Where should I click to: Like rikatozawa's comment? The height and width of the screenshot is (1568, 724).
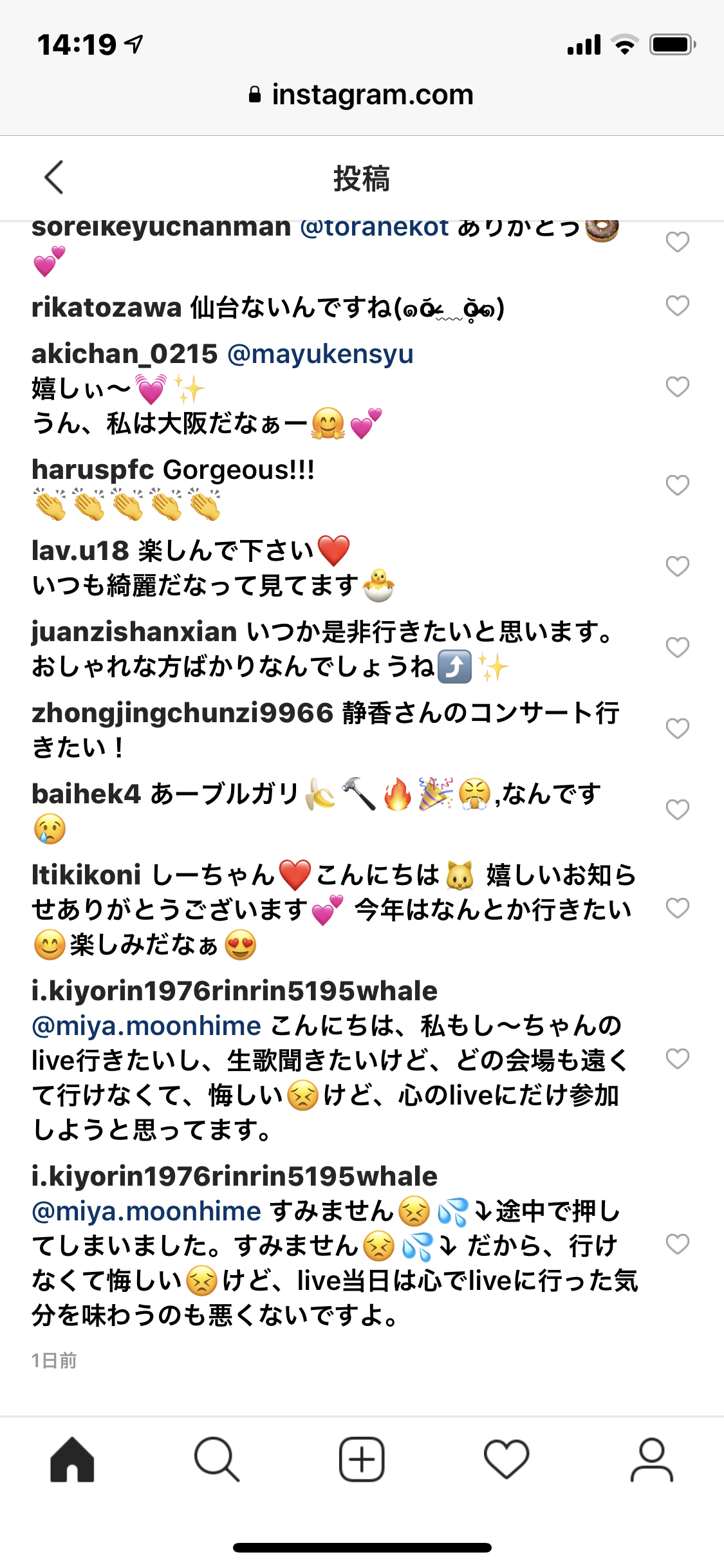pyautogui.click(x=677, y=306)
